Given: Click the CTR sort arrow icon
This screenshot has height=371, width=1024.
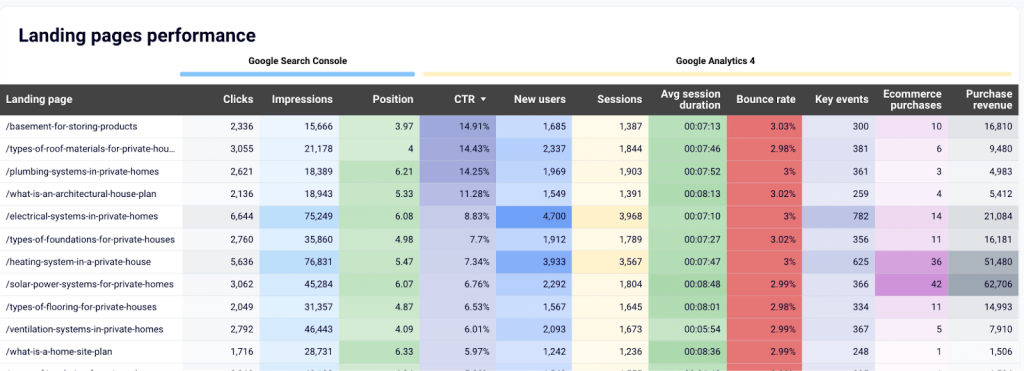Looking at the screenshot, I should point(483,100).
